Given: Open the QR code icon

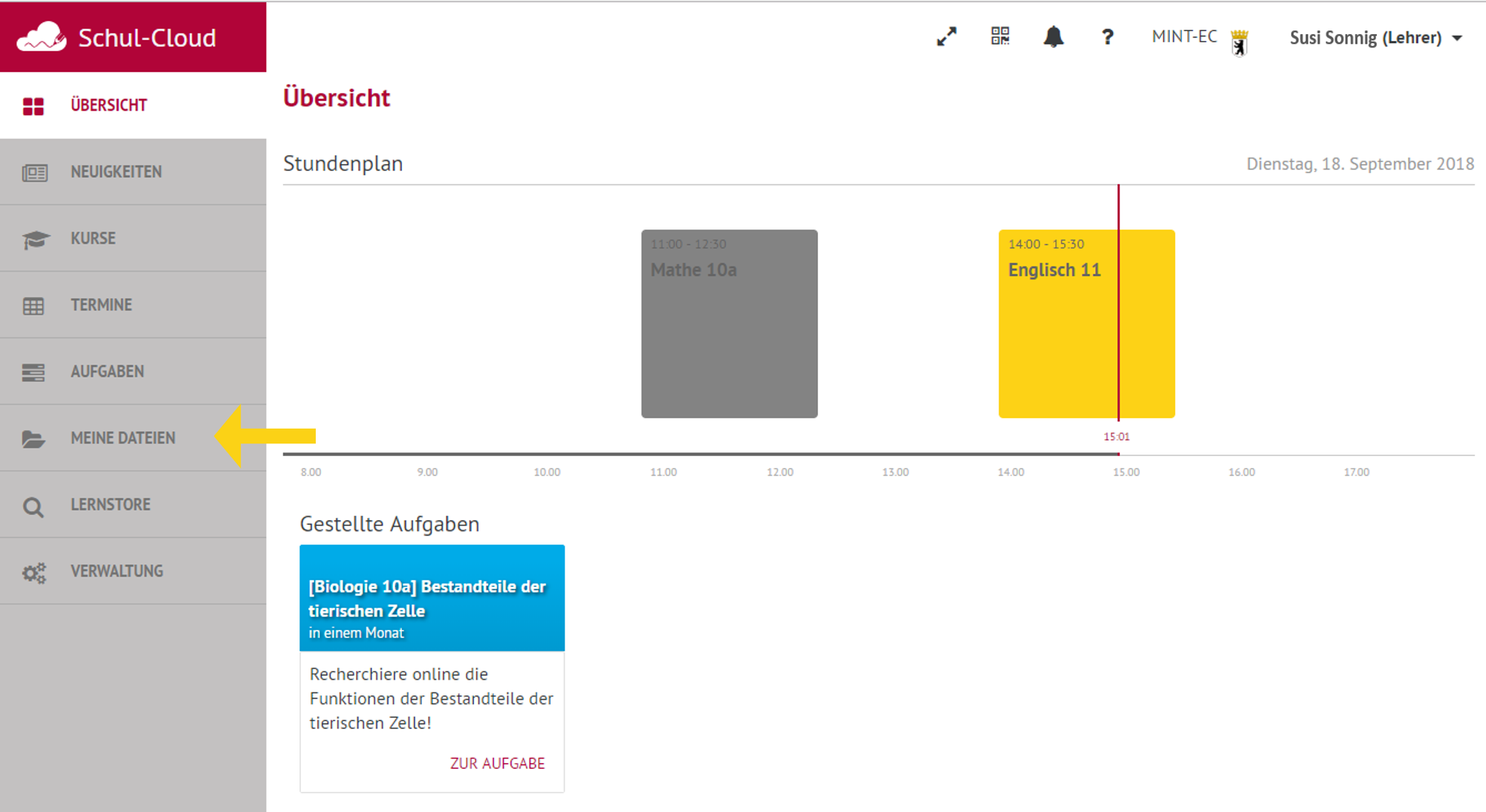Looking at the screenshot, I should tap(1000, 36).
